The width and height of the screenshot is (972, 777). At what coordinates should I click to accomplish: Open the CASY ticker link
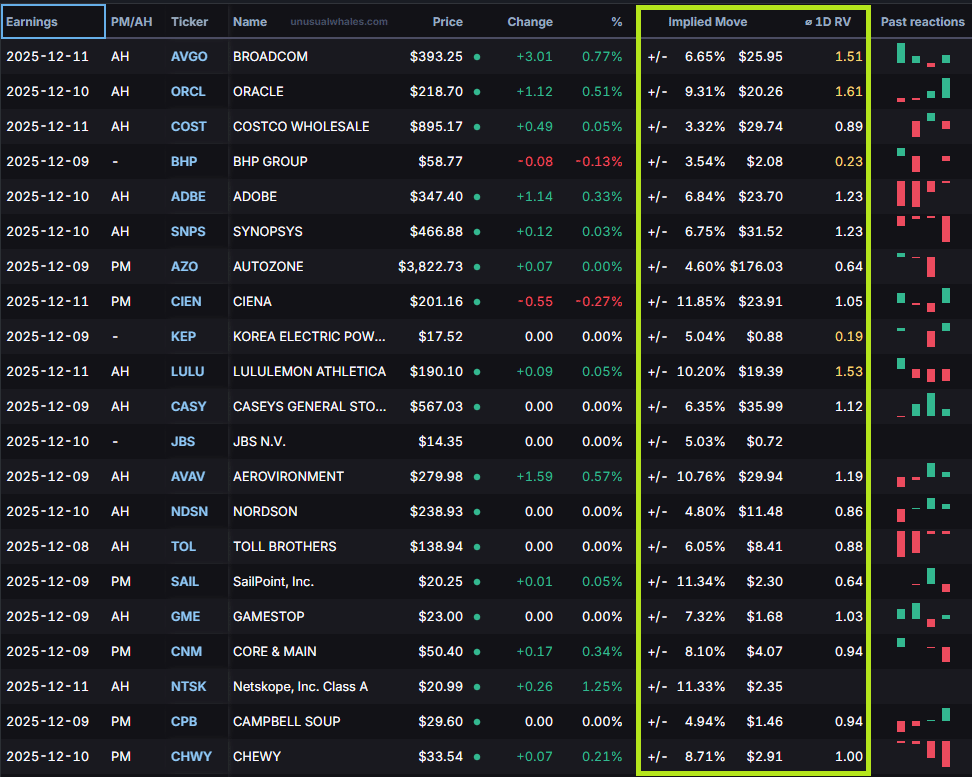[x=188, y=406]
